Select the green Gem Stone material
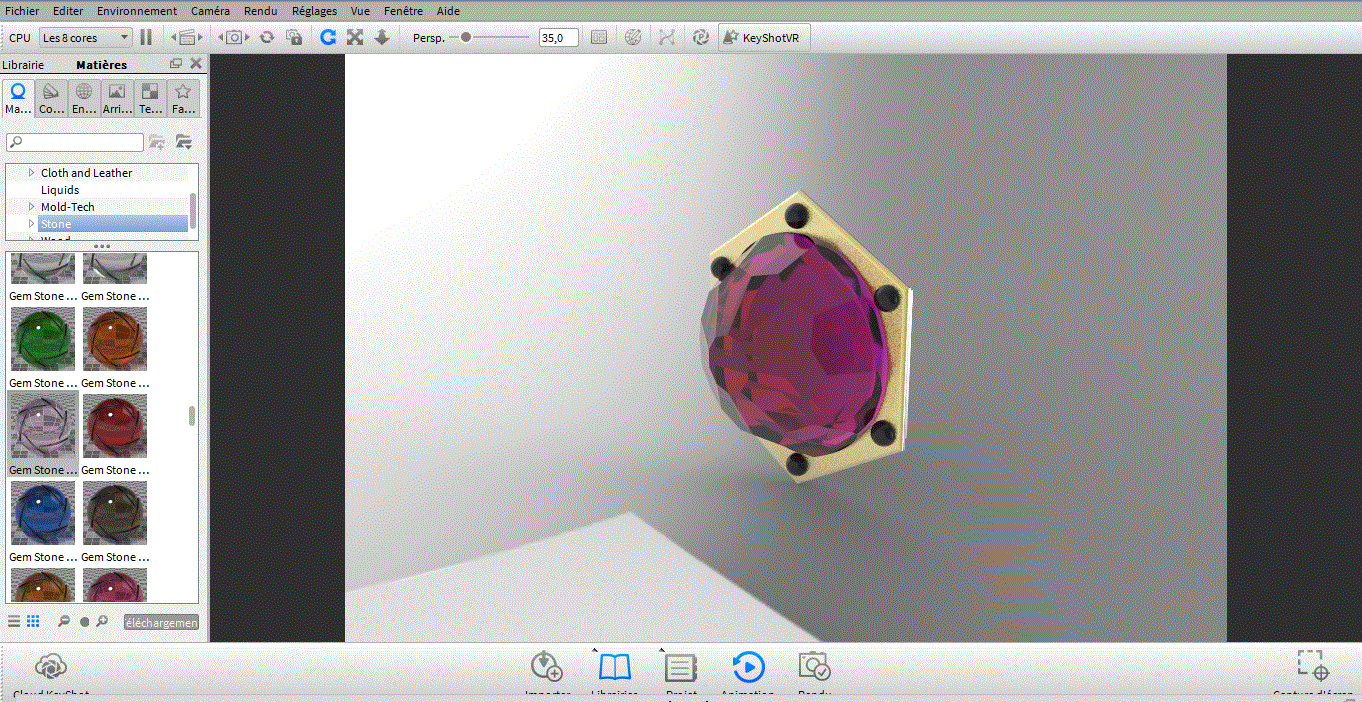The width and height of the screenshot is (1362, 702). pyautogui.click(x=43, y=339)
